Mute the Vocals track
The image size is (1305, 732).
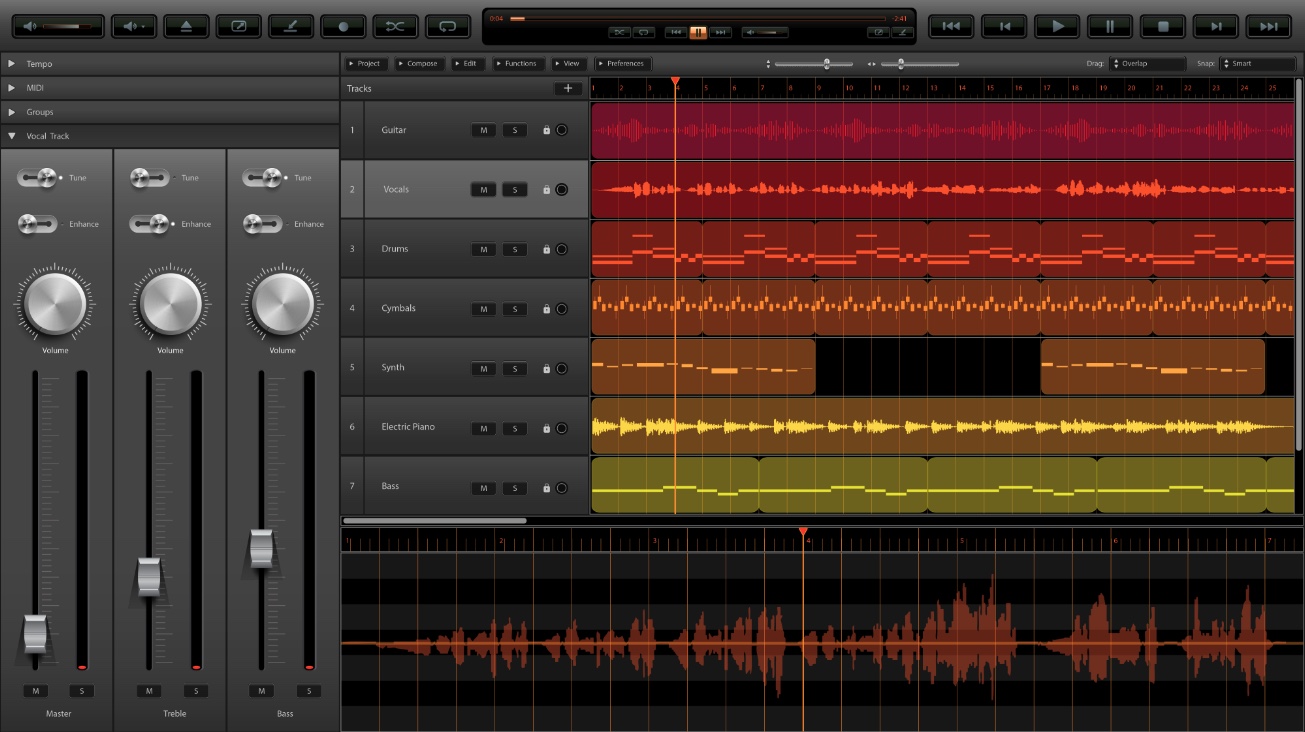[x=483, y=190]
